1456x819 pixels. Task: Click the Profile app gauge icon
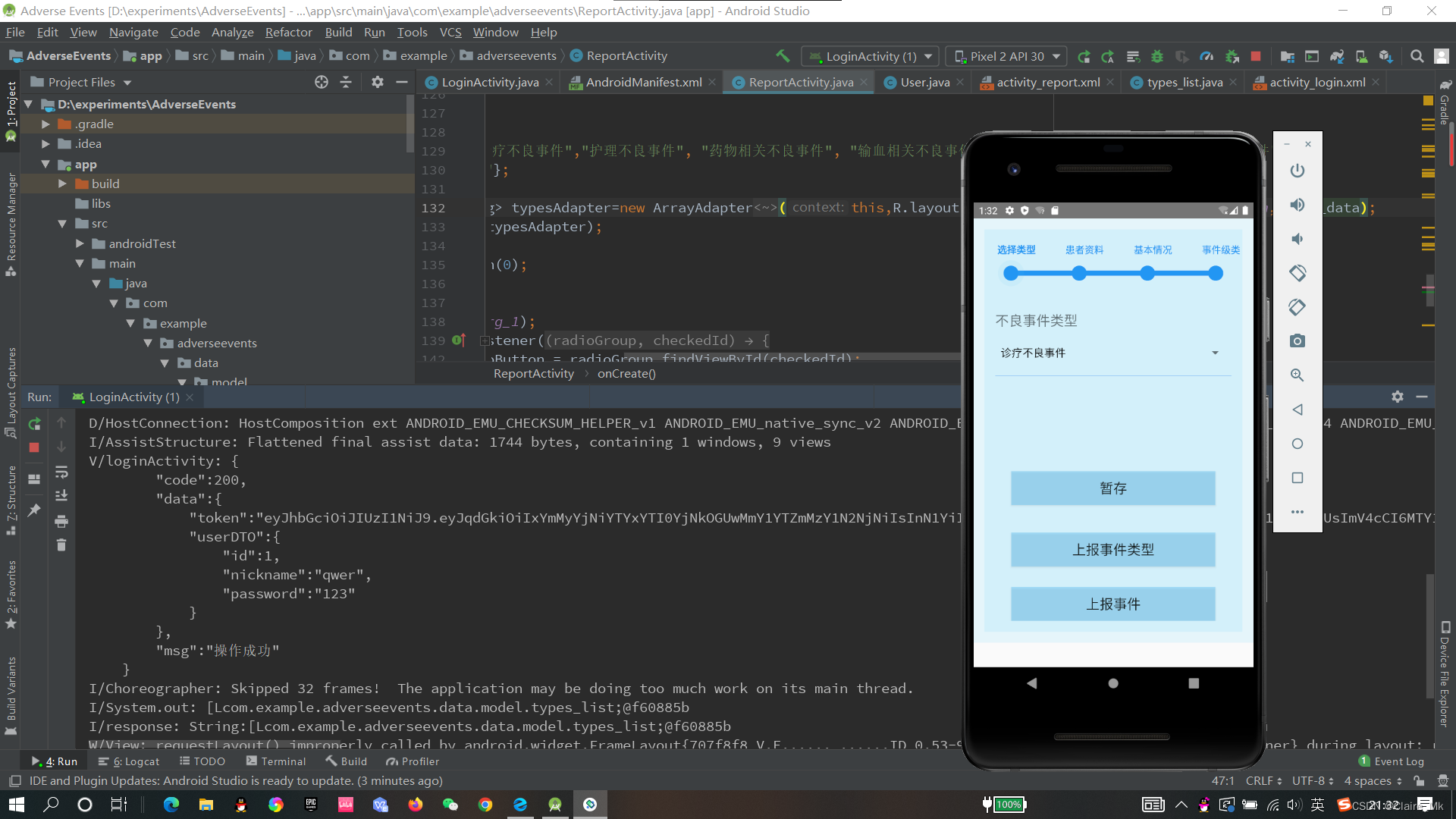[1207, 56]
